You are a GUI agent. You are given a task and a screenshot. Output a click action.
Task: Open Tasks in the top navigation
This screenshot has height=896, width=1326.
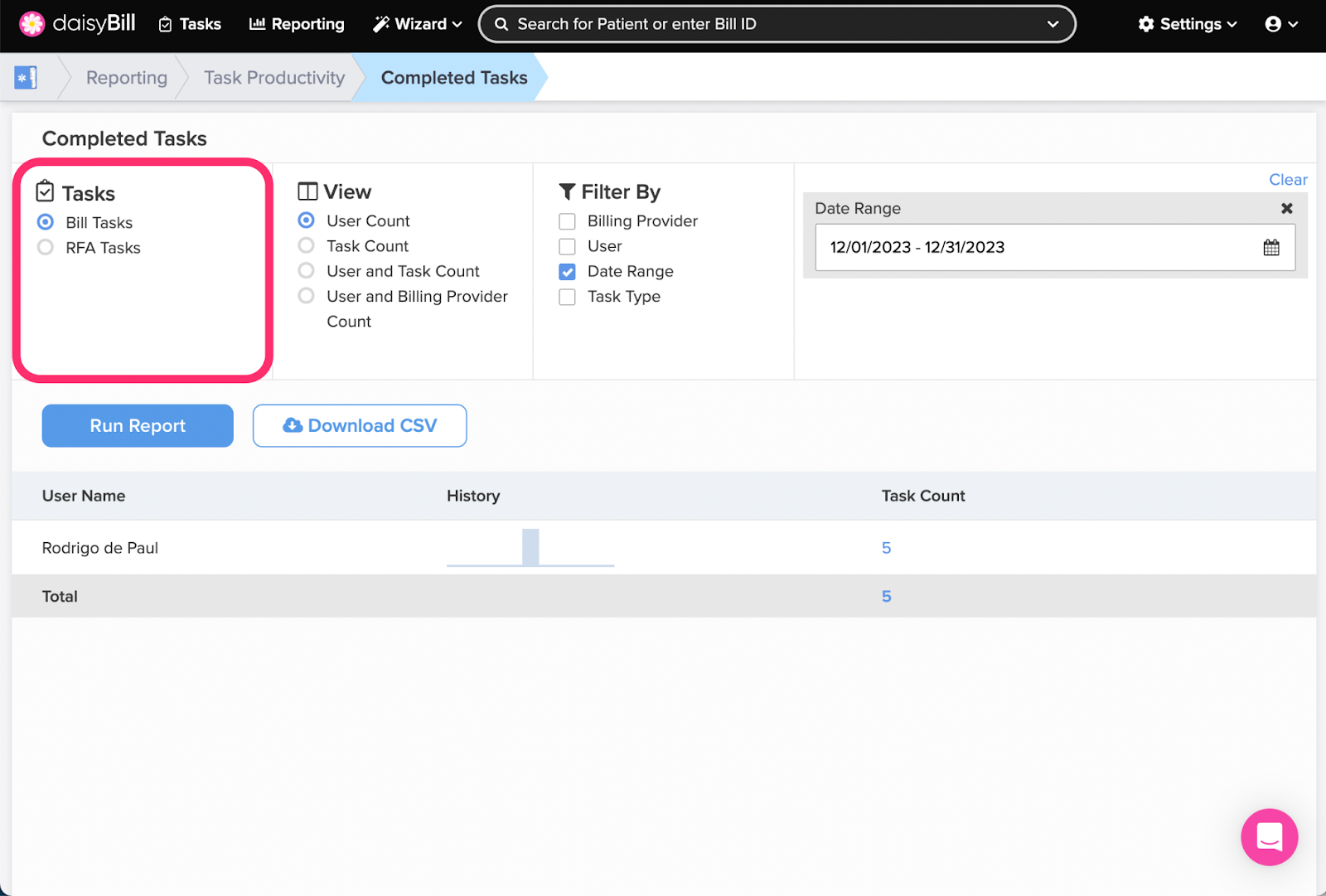pos(190,24)
